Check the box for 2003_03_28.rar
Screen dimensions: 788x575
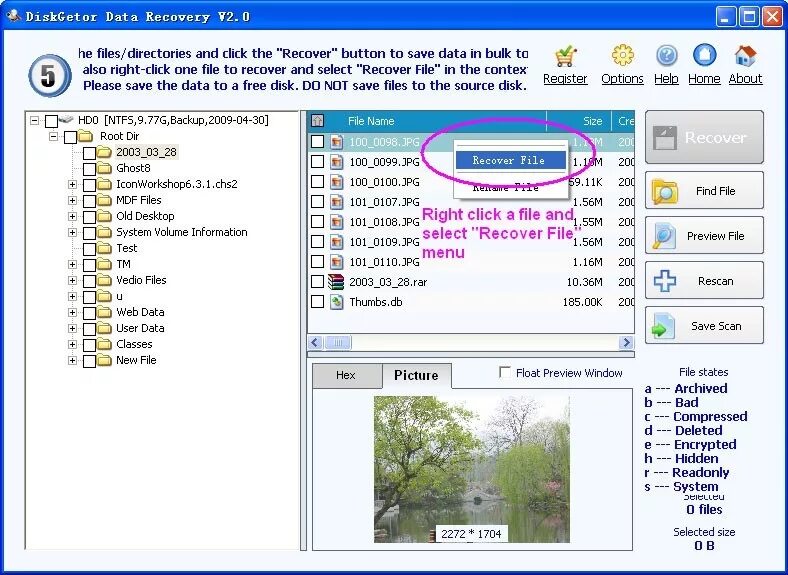pyautogui.click(x=317, y=282)
